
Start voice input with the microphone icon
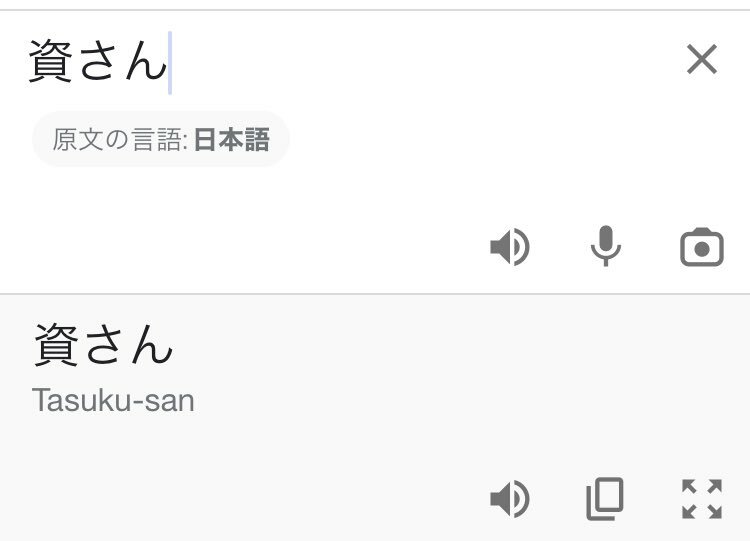[x=606, y=246]
